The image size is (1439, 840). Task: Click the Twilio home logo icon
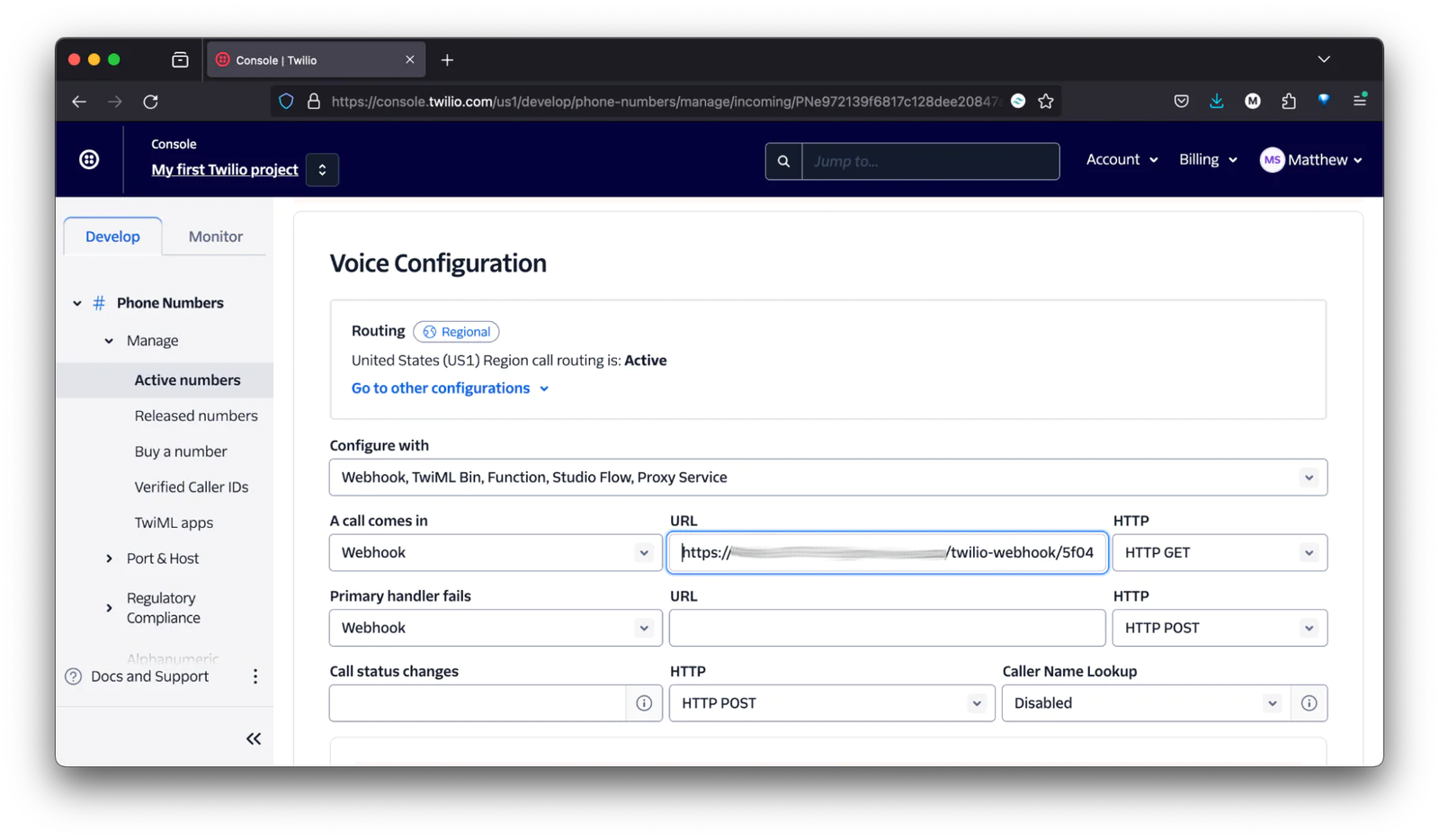click(x=89, y=159)
